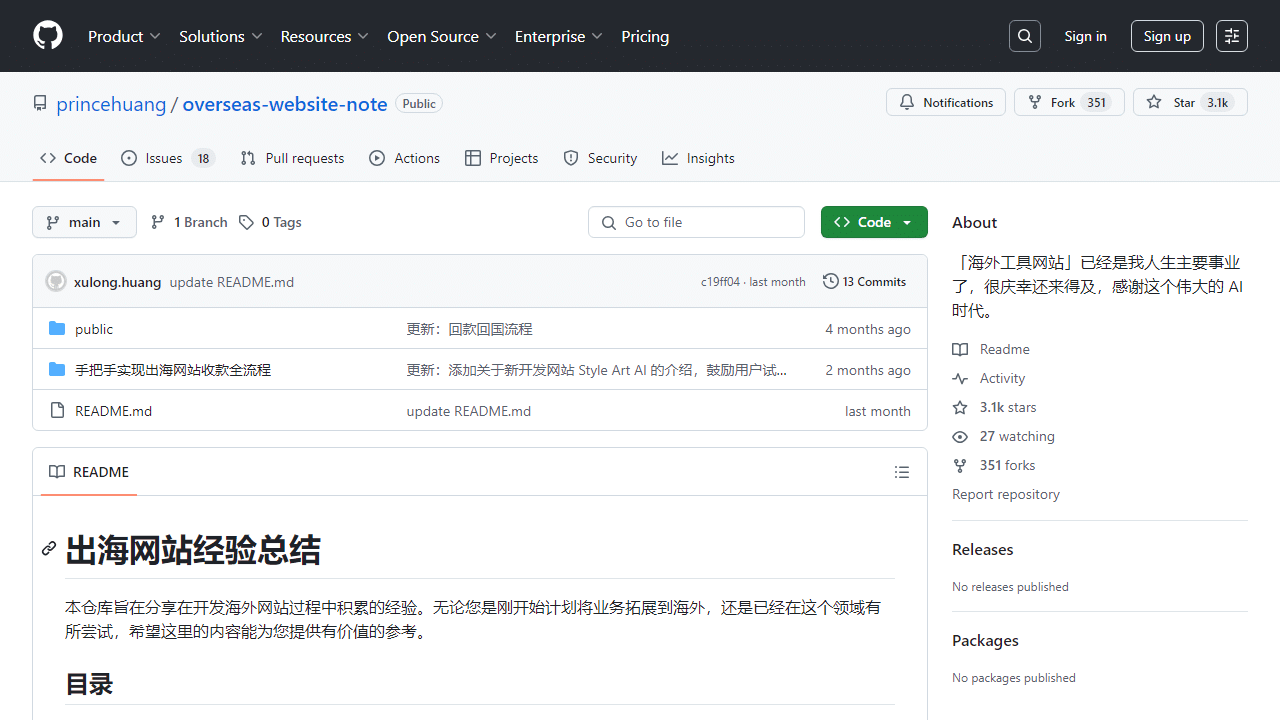This screenshot has height=720, width=1280.
Task: Click the 351 forks link in About
Action: pos(993,465)
